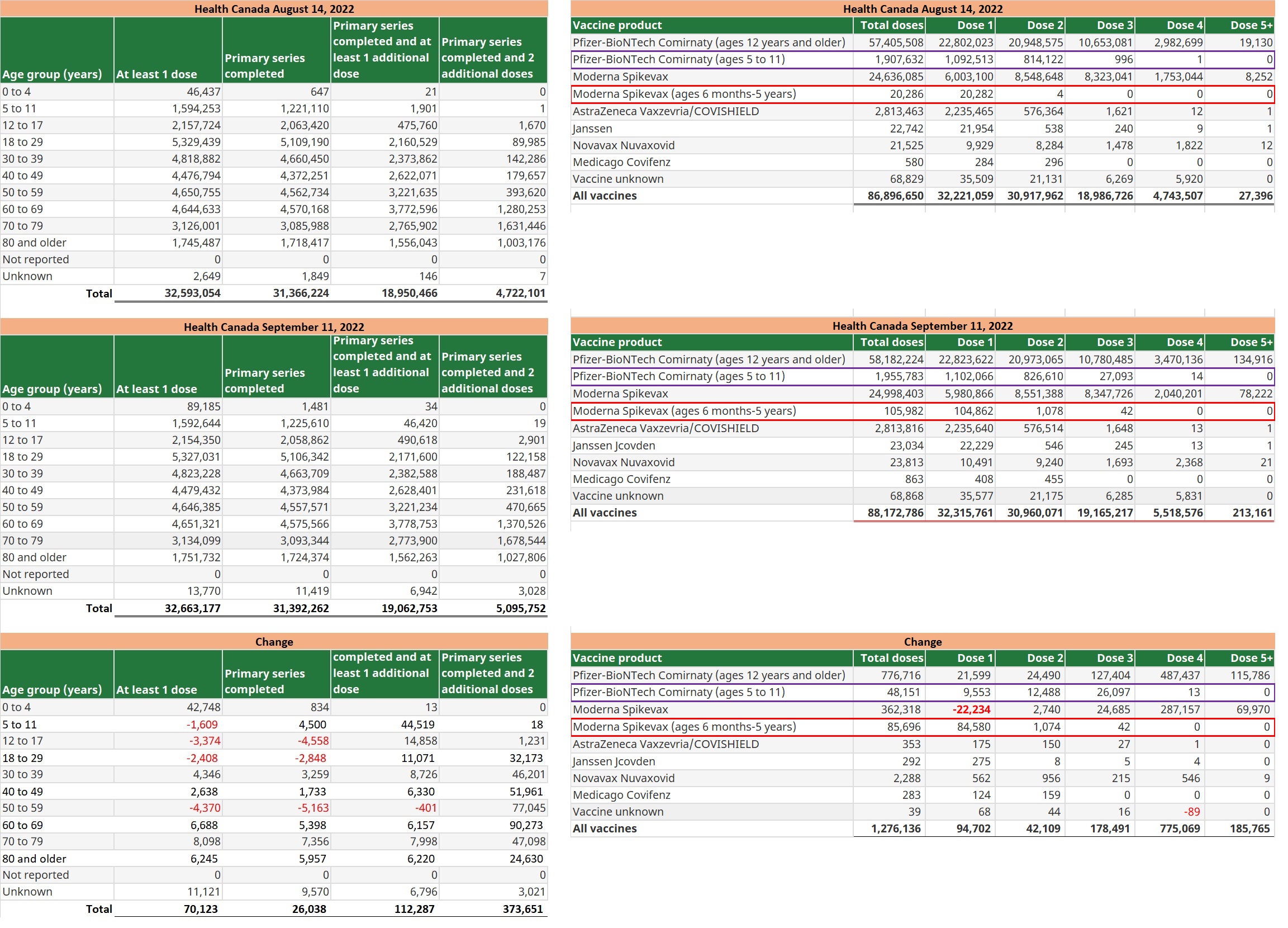Select the Health Canada September 11, 2022 title above the age group table
The image size is (1288, 928).
274,327
